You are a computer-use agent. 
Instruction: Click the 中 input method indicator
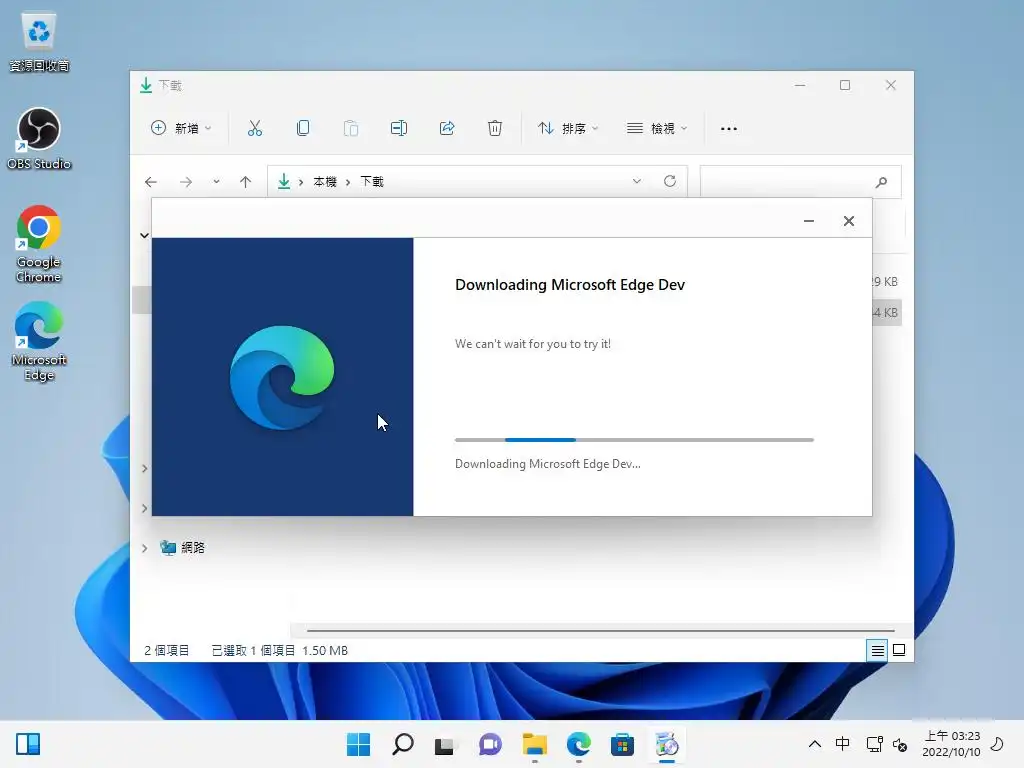842,744
